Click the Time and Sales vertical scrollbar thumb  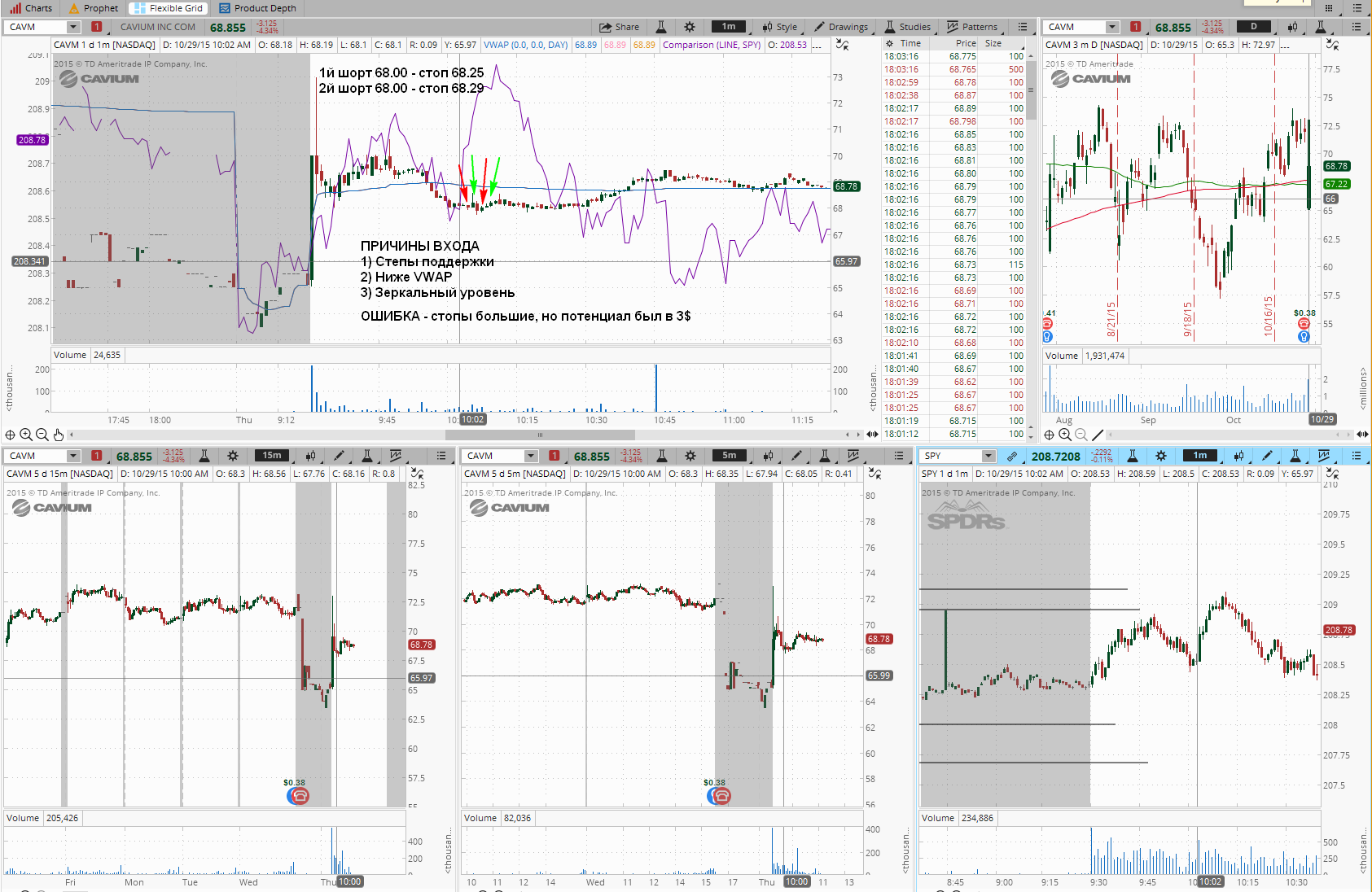[1031, 91]
